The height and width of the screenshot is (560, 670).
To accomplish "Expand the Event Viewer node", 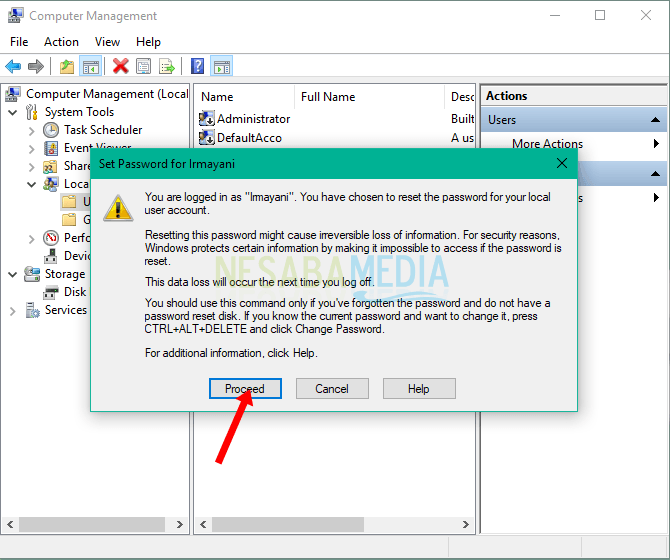I will pyautogui.click(x=31, y=149).
